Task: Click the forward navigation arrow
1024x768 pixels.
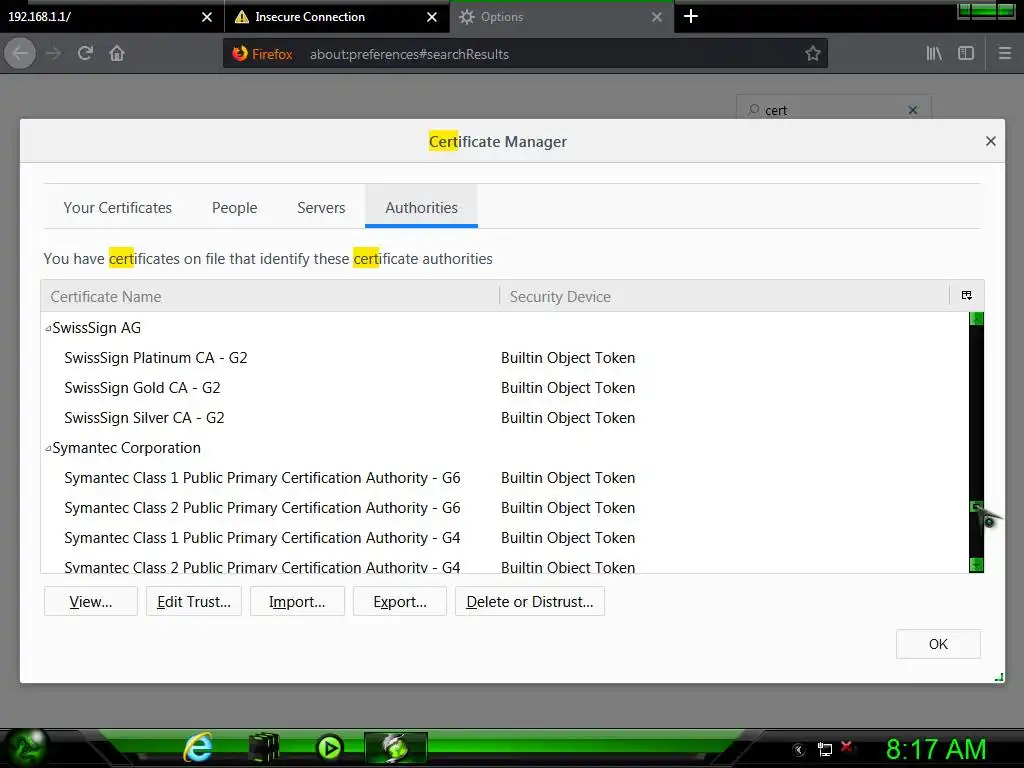Action: pos(54,54)
